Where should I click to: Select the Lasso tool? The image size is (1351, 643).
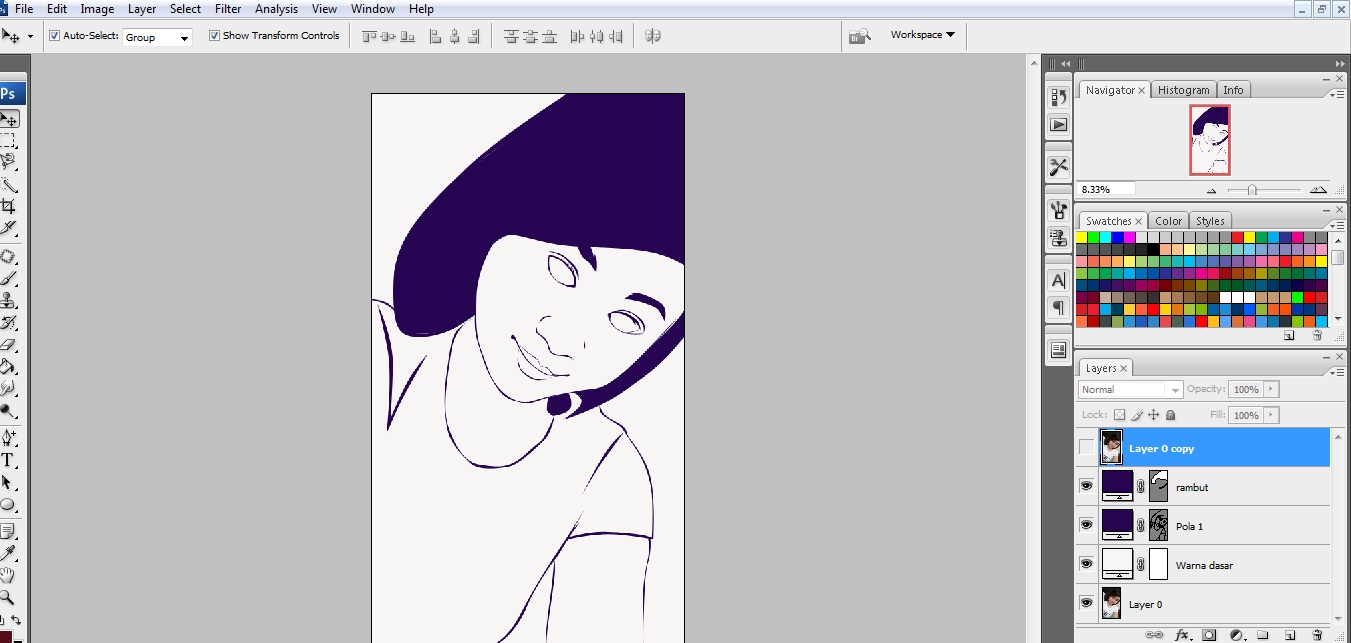8,161
